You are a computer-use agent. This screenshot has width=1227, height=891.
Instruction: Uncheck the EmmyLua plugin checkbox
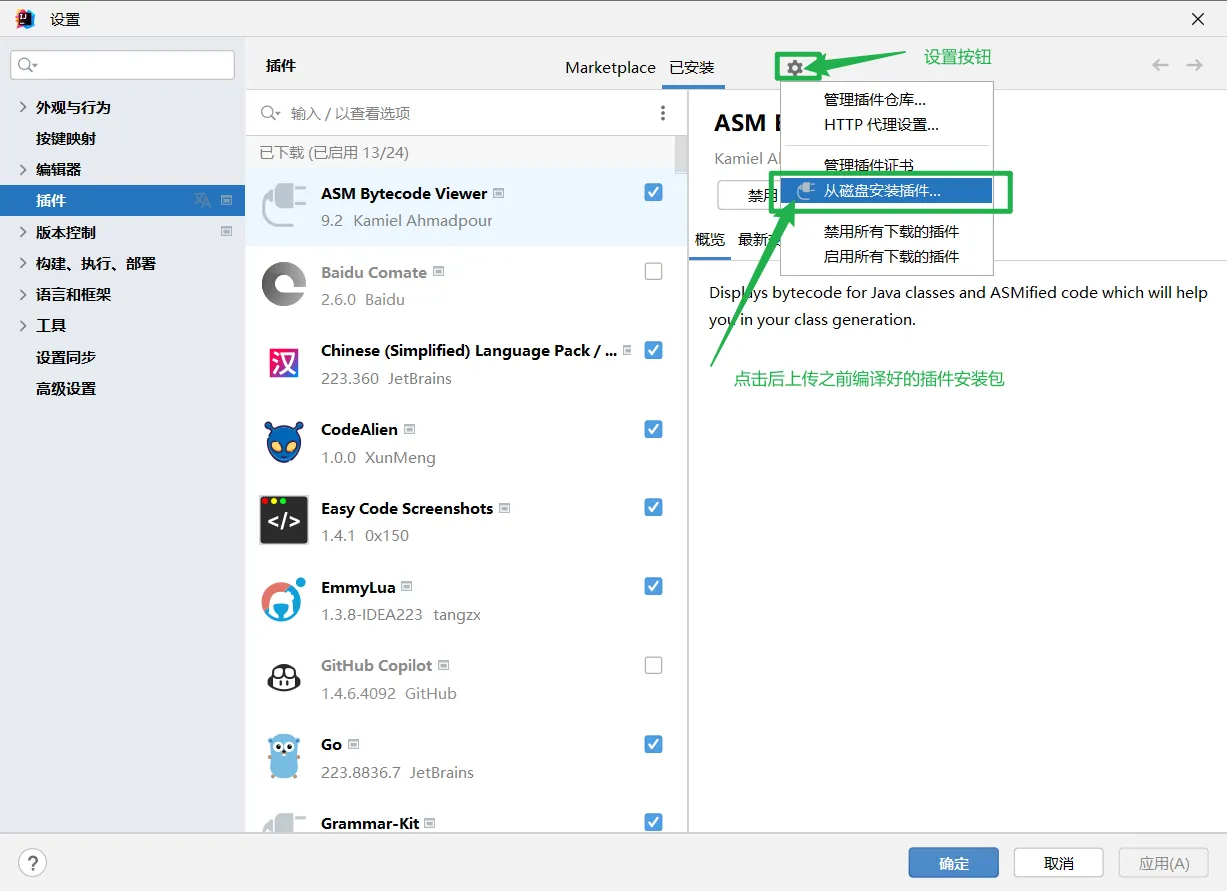coord(653,586)
